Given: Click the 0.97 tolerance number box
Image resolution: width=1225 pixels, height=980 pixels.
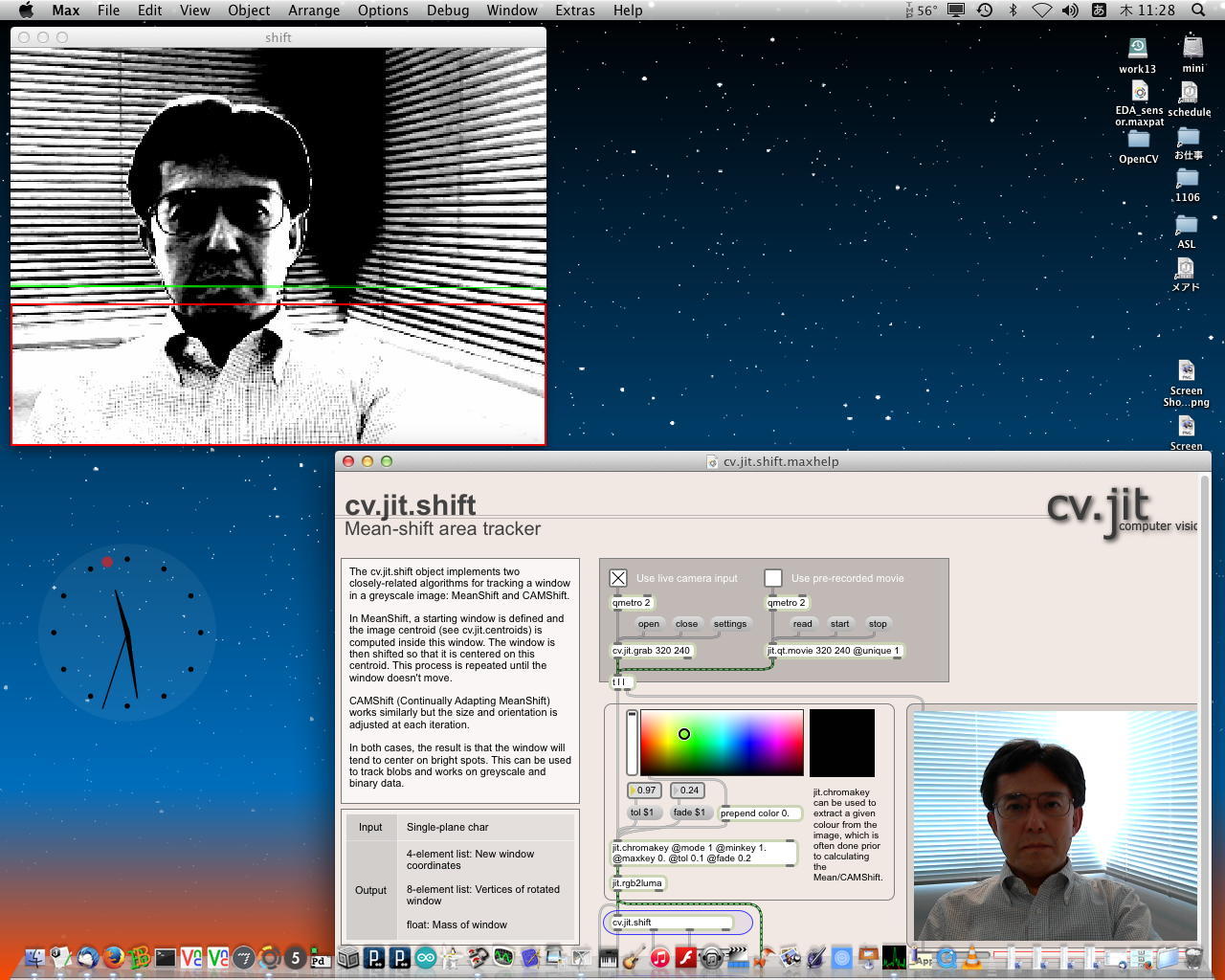Looking at the screenshot, I should click(645, 791).
